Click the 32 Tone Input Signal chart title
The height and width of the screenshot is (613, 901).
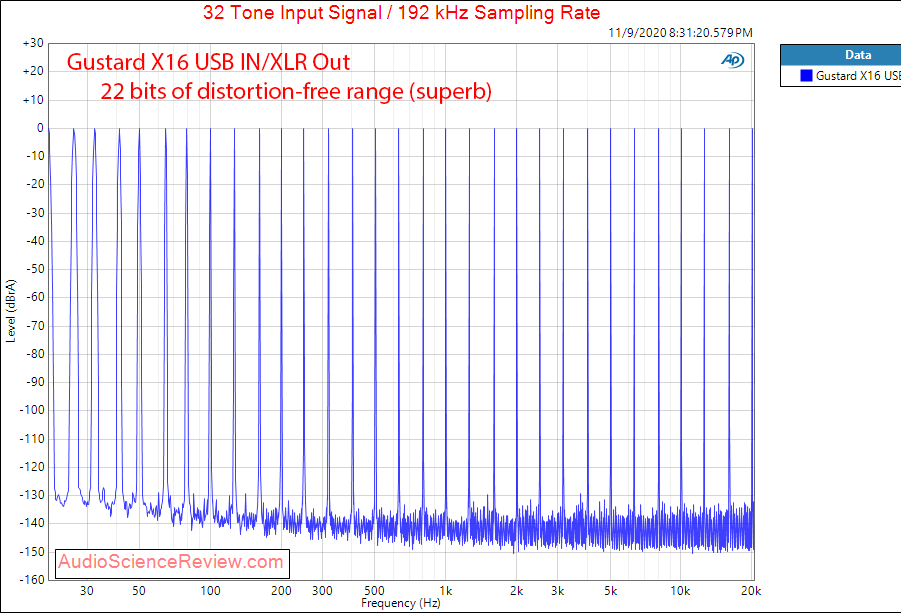tap(402, 13)
